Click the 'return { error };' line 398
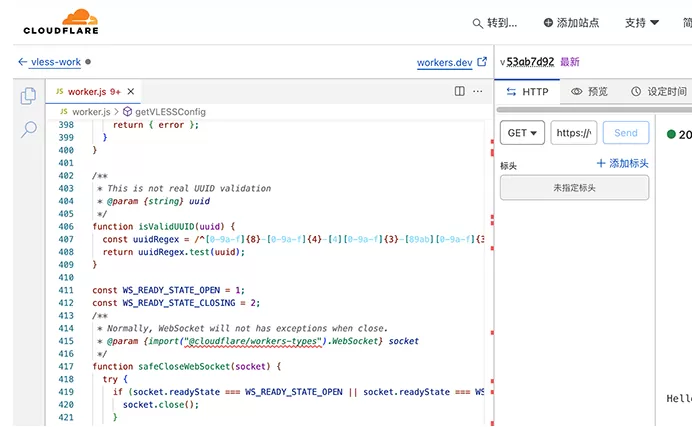The image size is (692, 427). click(x=156, y=125)
